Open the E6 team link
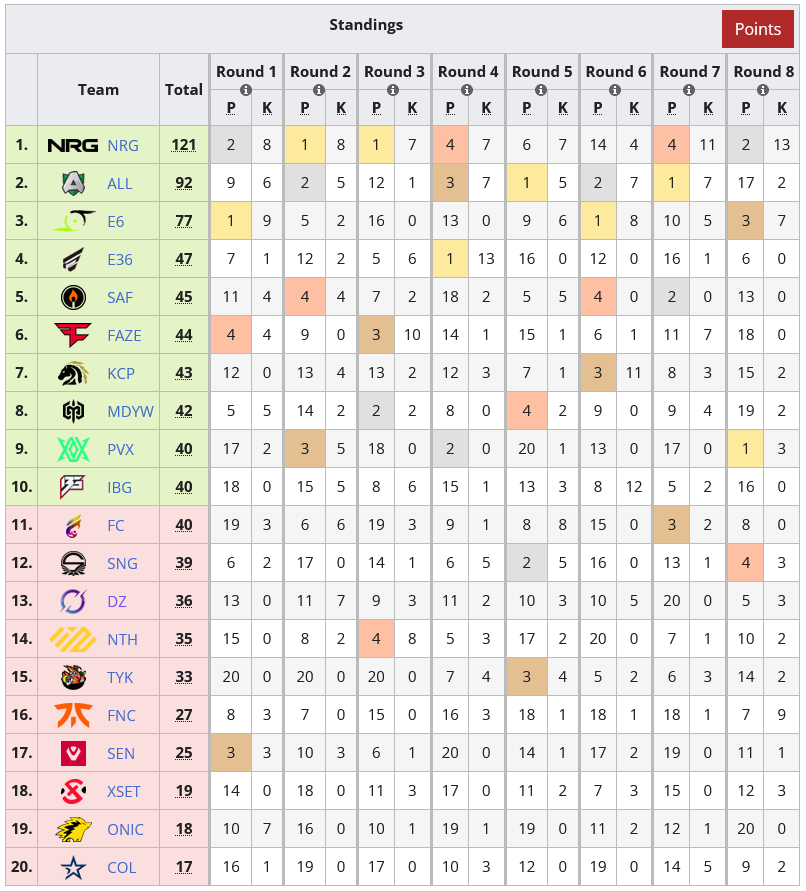Image resolution: width=806 pixels, height=892 pixels. pyautogui.click(x=116, y=222)
